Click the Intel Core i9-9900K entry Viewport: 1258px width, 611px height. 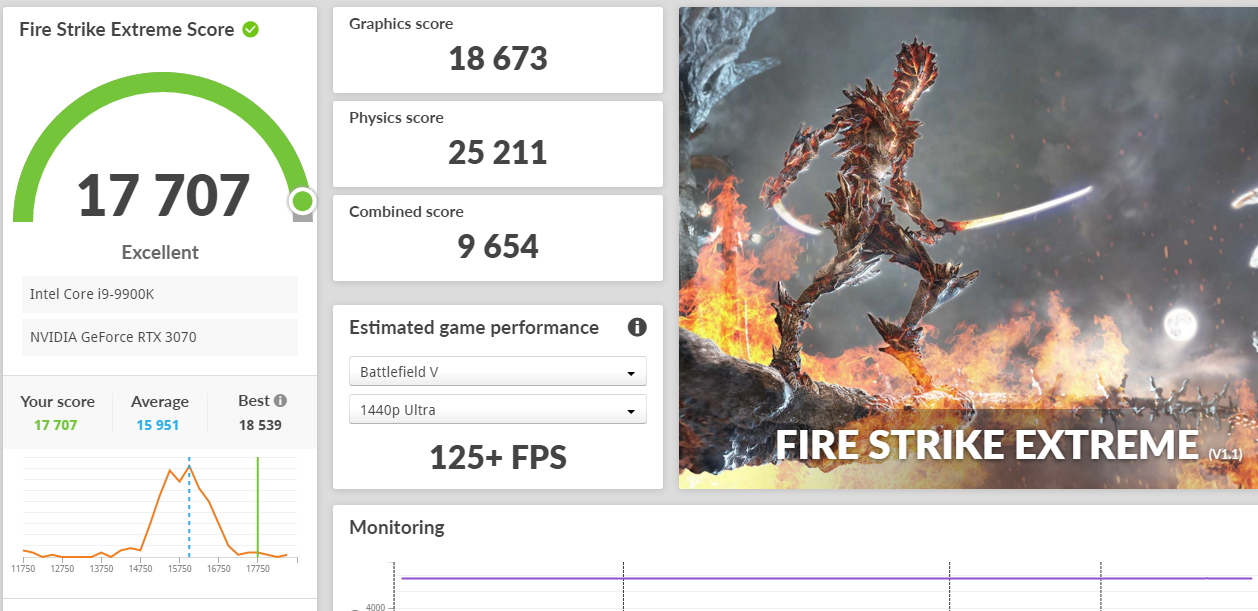click(x=160, y=294)
